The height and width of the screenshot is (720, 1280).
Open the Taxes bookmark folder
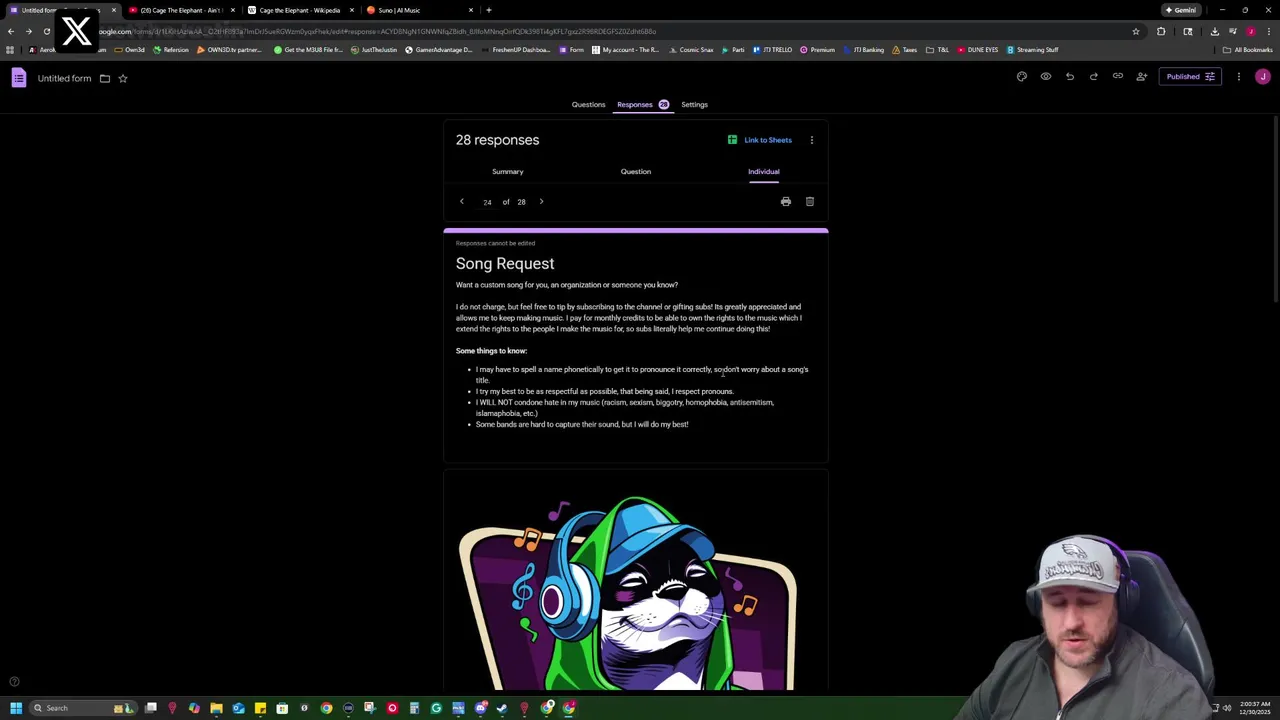pyautogui.click(x=904, y=50)
